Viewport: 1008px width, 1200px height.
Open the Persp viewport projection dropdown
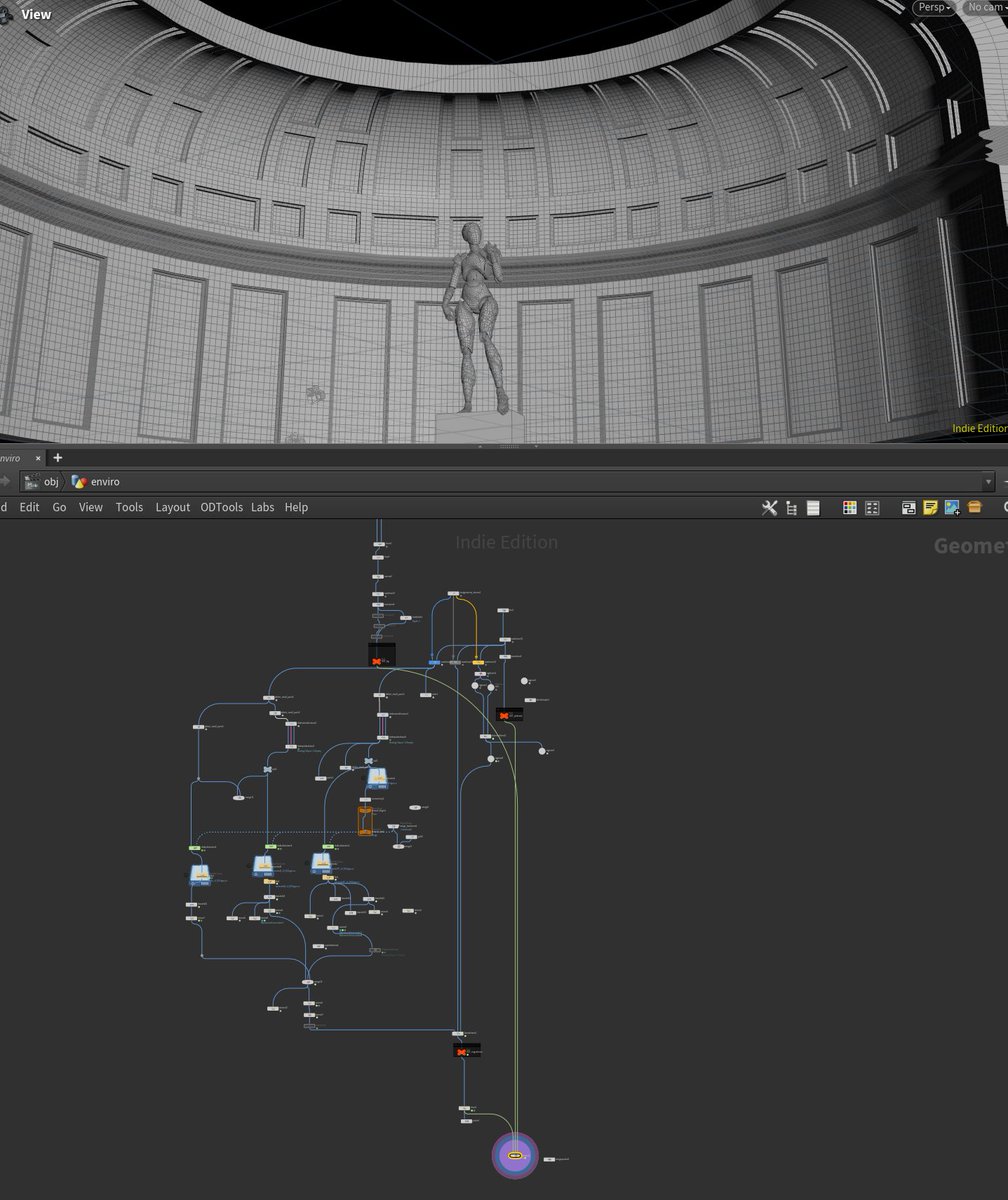click(934, 8)
